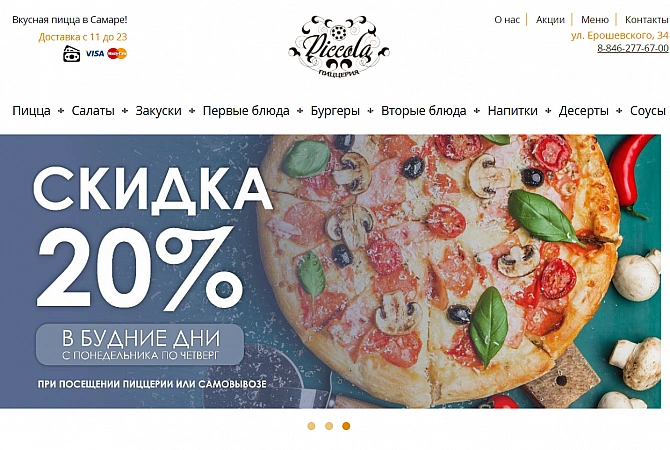Open the Акции link
The height and width of the screenshot is (450, 670).
click(550, 20)
